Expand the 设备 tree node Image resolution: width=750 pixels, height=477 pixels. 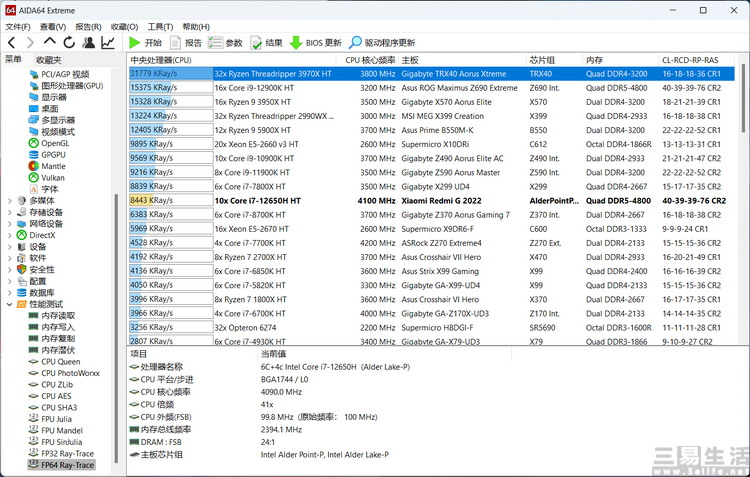click(10, 247)
